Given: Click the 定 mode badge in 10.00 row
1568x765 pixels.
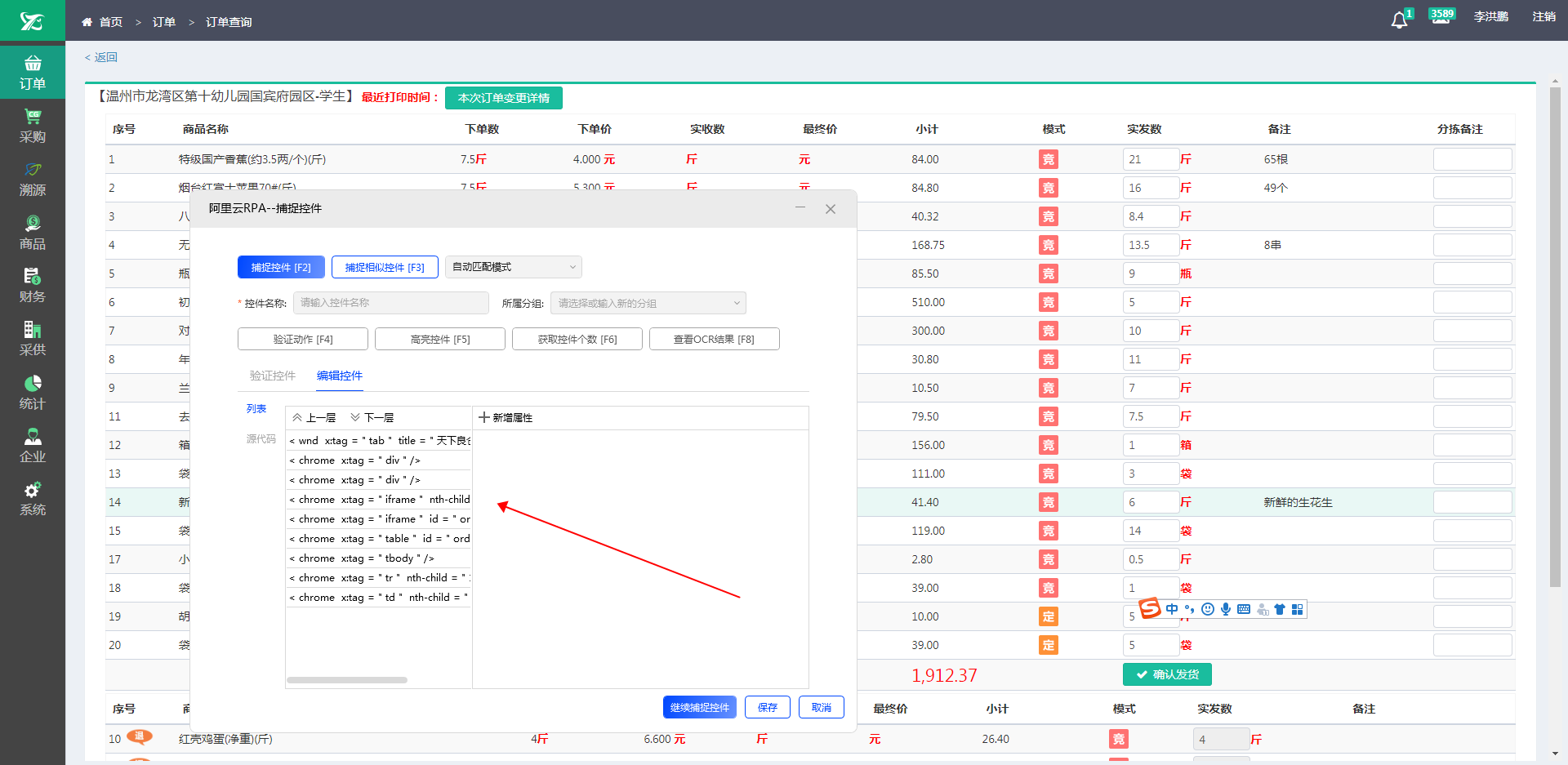Looking at the screenshot, I should [1049, 616].
